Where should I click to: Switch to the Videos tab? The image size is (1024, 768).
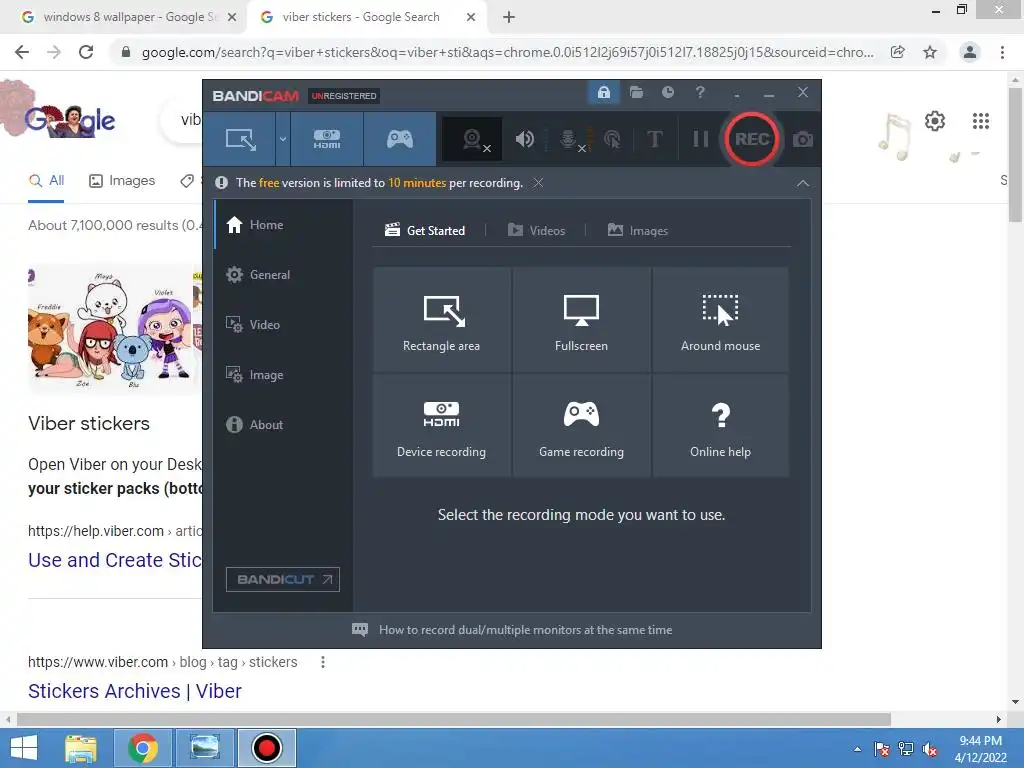pyautogui.click(x=536, y=231)
